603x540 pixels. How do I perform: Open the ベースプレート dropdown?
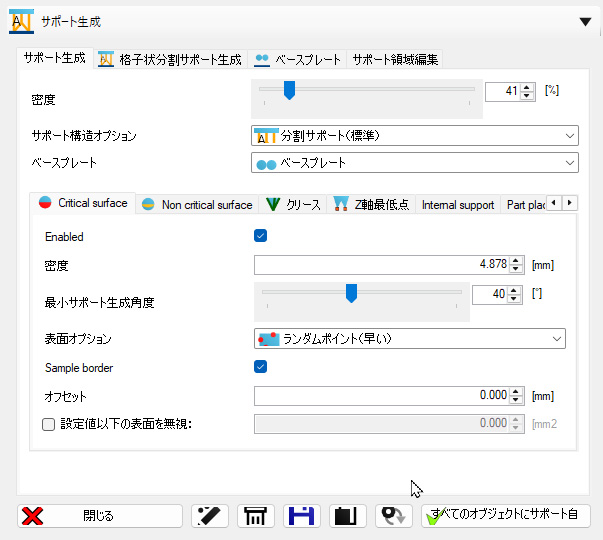(415, 163)
